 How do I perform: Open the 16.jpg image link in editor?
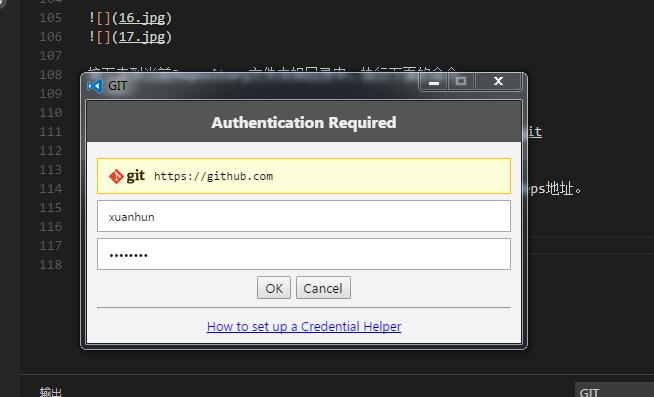click(x=142, y=18)
